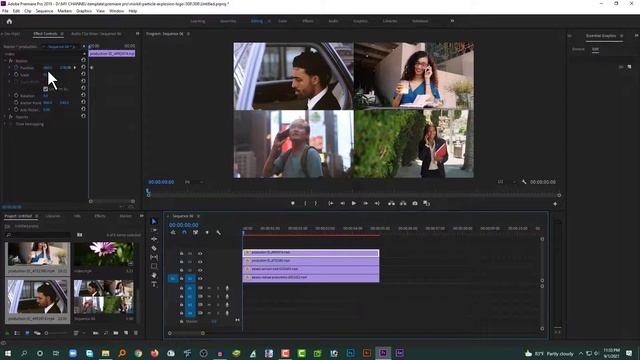Toggle lock on top video track
Viewport: 640px width, 360px height.
[x=182, y=253]
